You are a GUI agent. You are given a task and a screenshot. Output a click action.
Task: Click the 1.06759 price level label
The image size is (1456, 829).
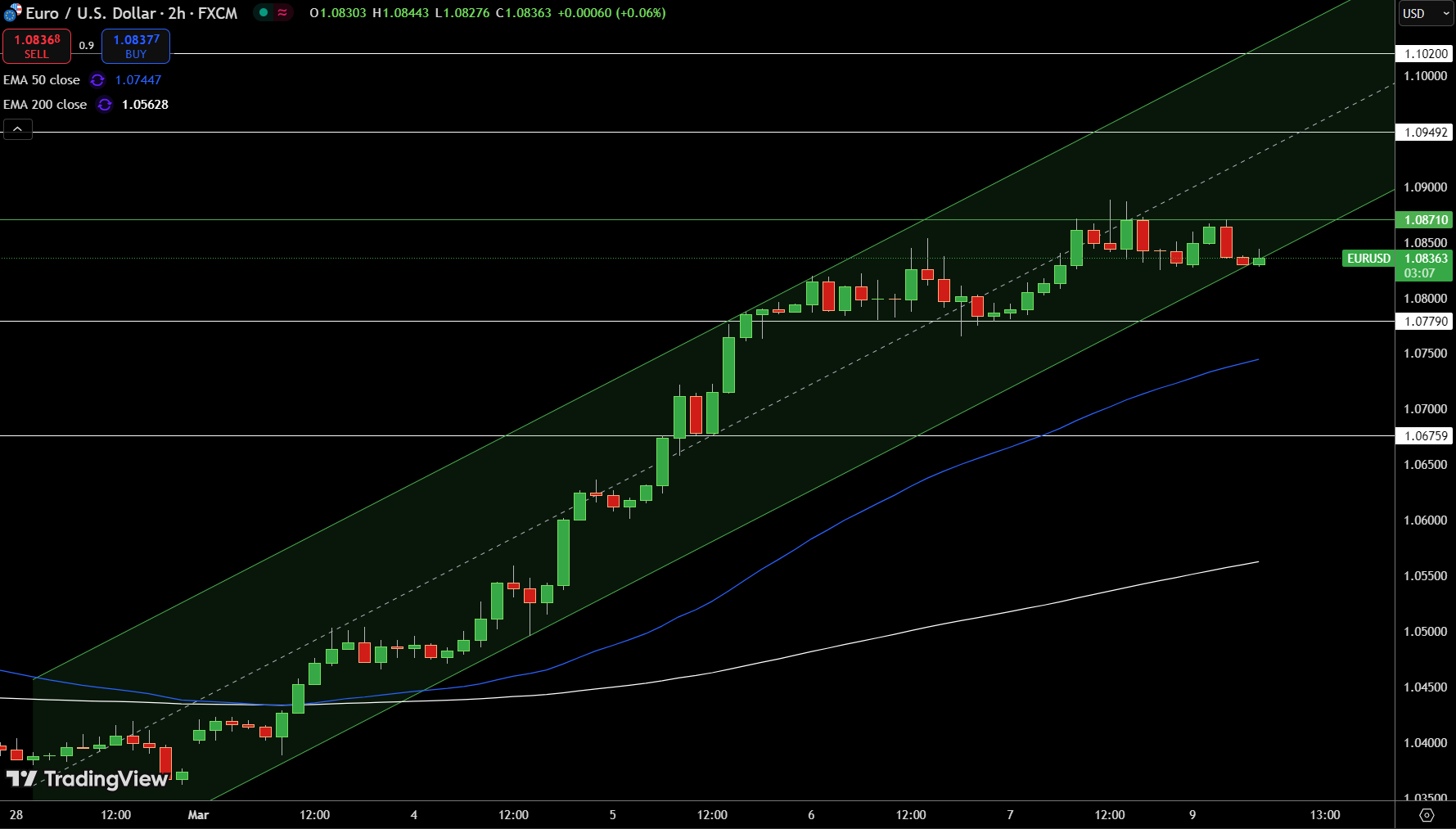pos(1425,436)
